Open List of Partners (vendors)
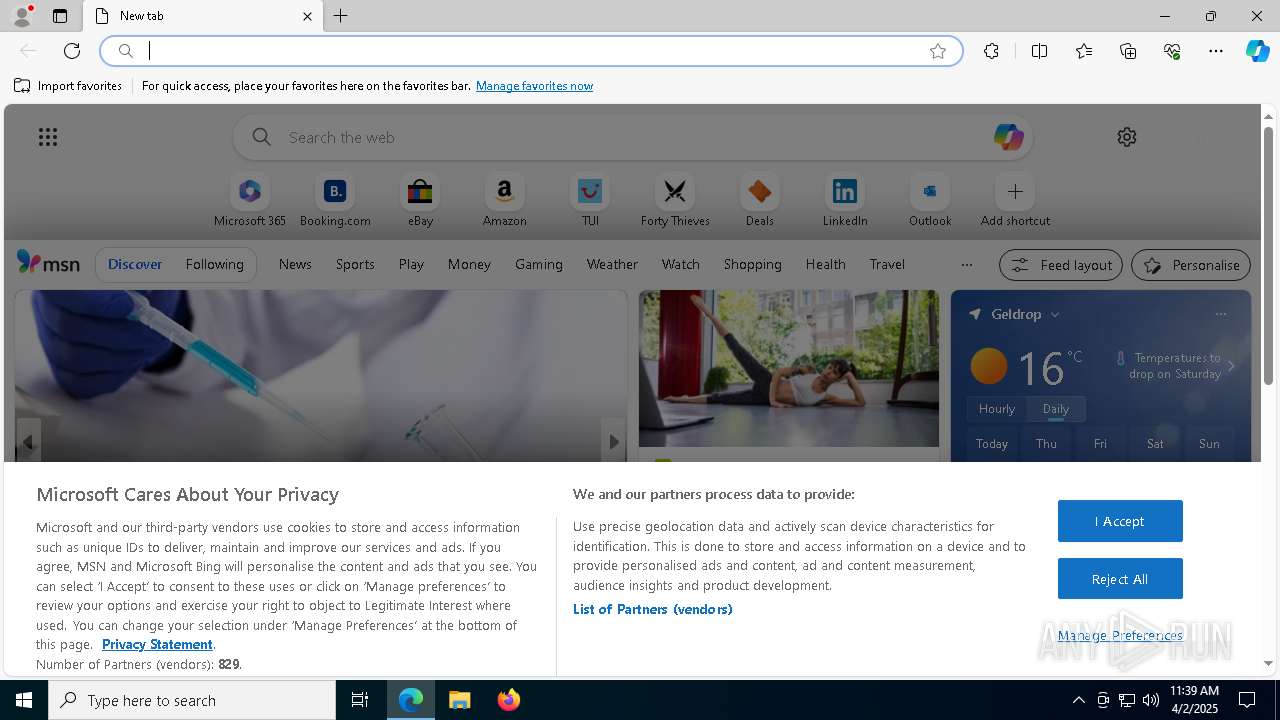Viewport: 1280px width, 720px height. click(x=652, y=609)
